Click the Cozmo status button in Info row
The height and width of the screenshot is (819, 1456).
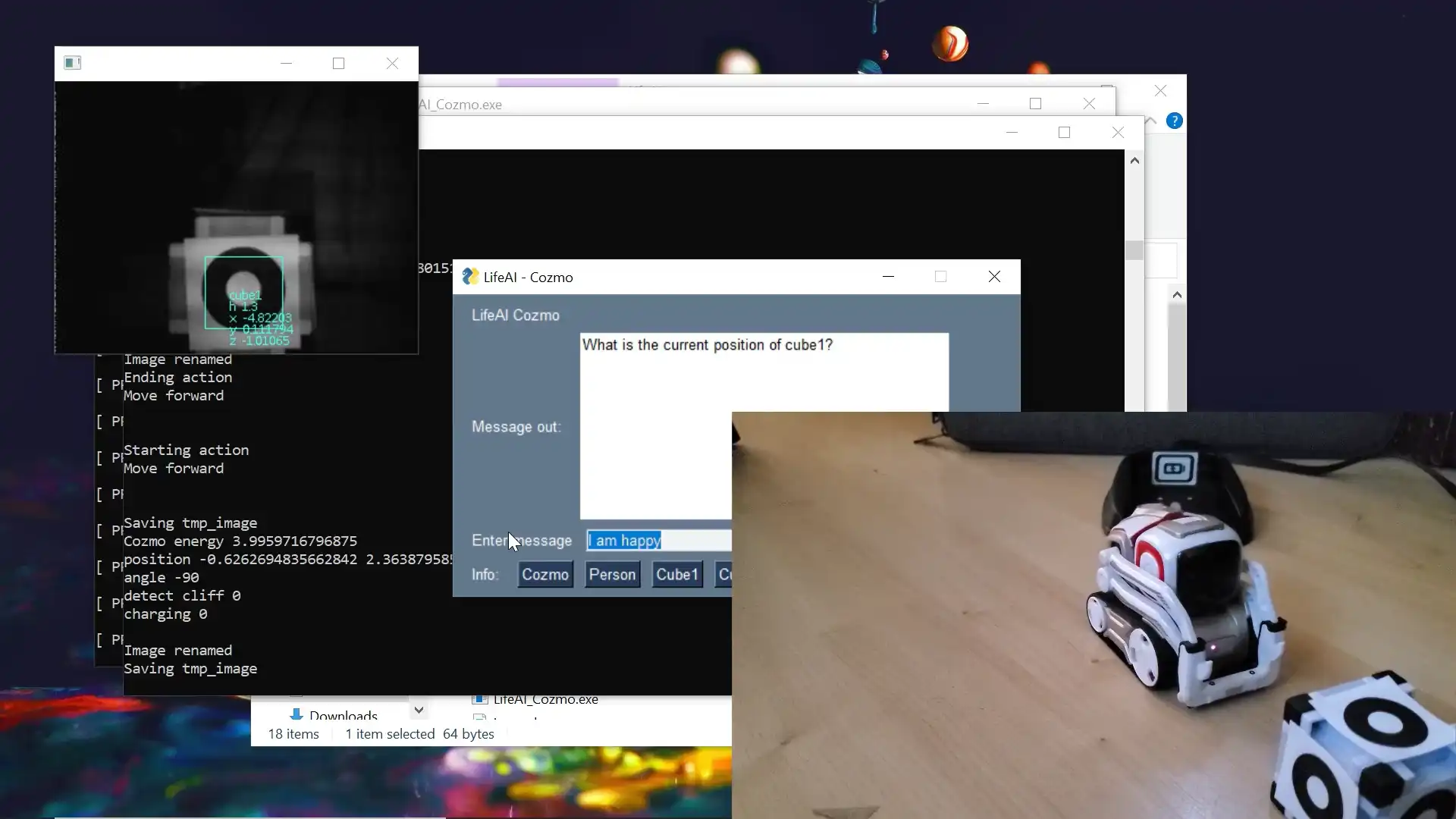(545, 574)
